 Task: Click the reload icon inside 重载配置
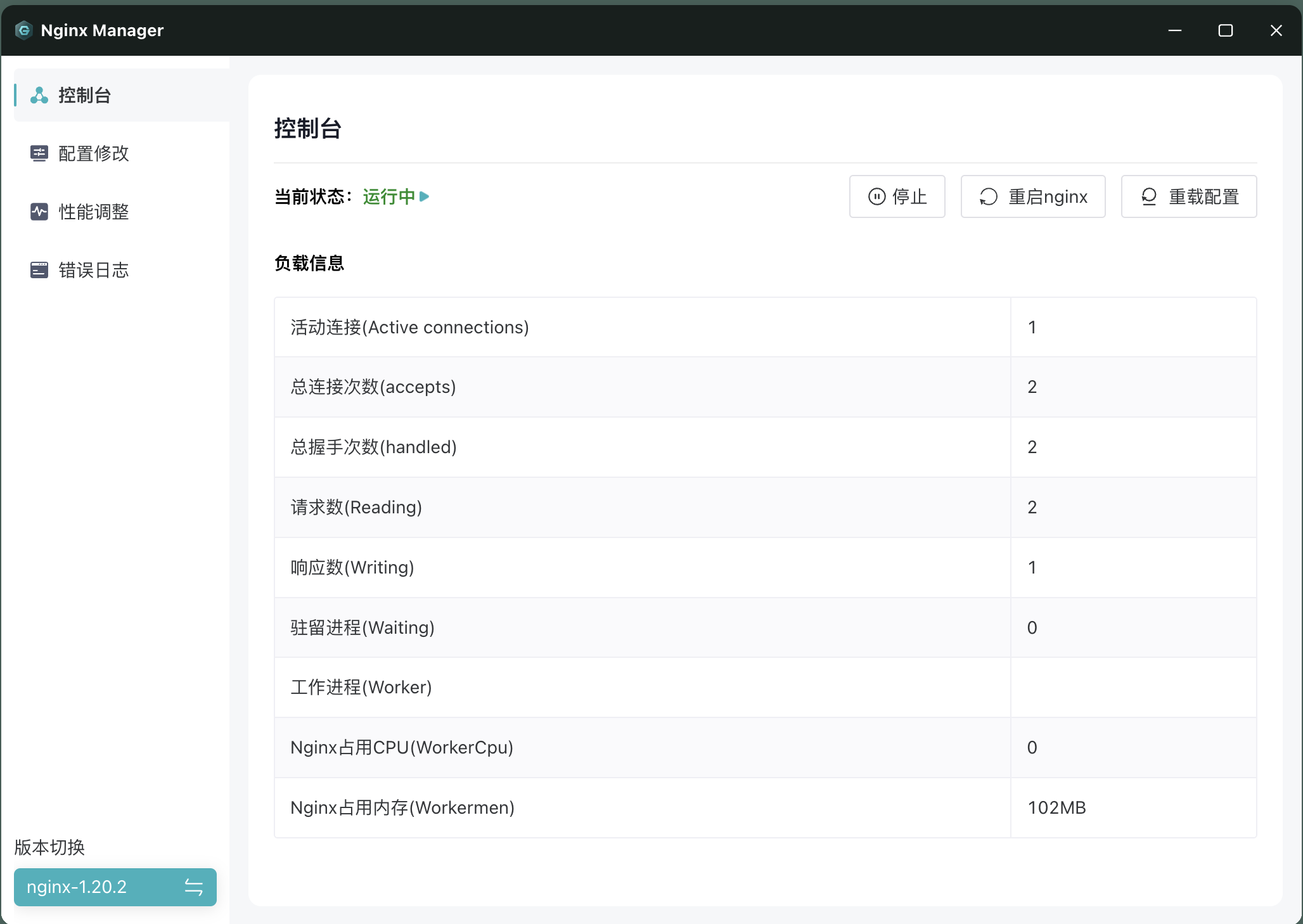pyautogui.click(x=1149, y=196)
